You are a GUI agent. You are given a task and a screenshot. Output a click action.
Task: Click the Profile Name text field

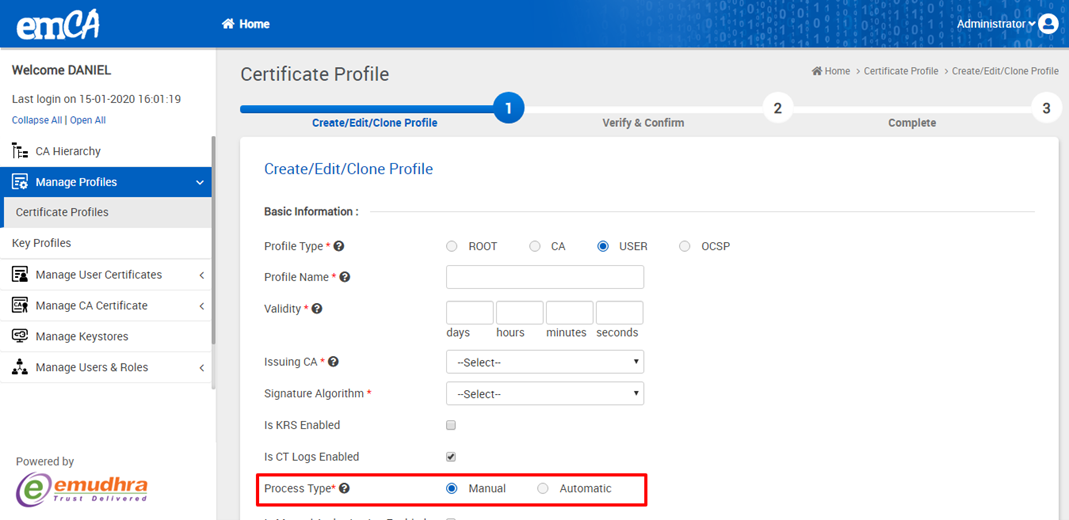pyautogui.click(x=545, y=277)
